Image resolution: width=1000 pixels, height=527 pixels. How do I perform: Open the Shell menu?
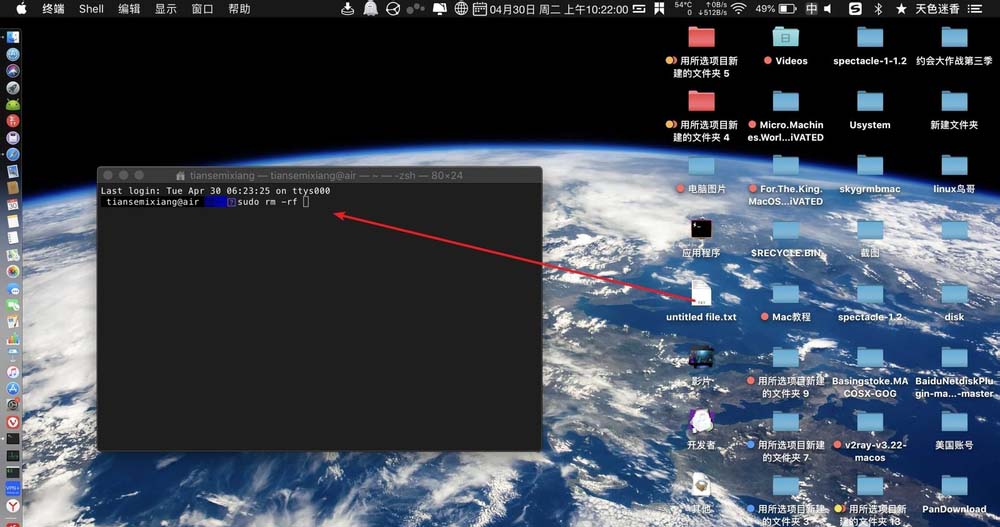pos(91,9)
